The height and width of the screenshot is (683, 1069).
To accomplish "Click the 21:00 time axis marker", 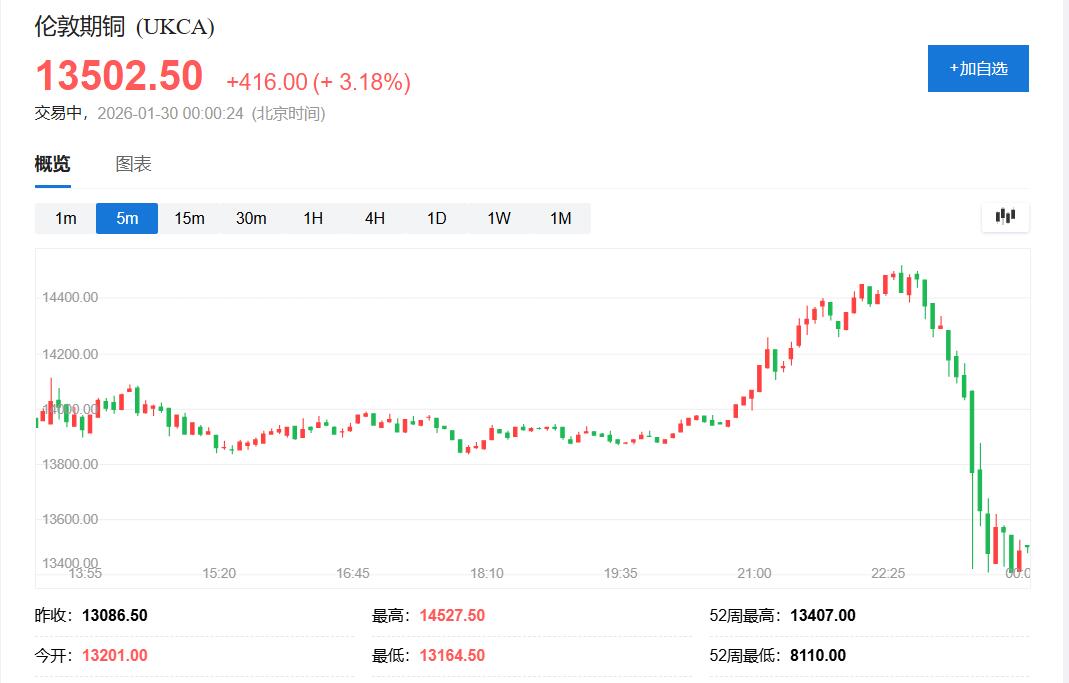I will pos(754,573).
